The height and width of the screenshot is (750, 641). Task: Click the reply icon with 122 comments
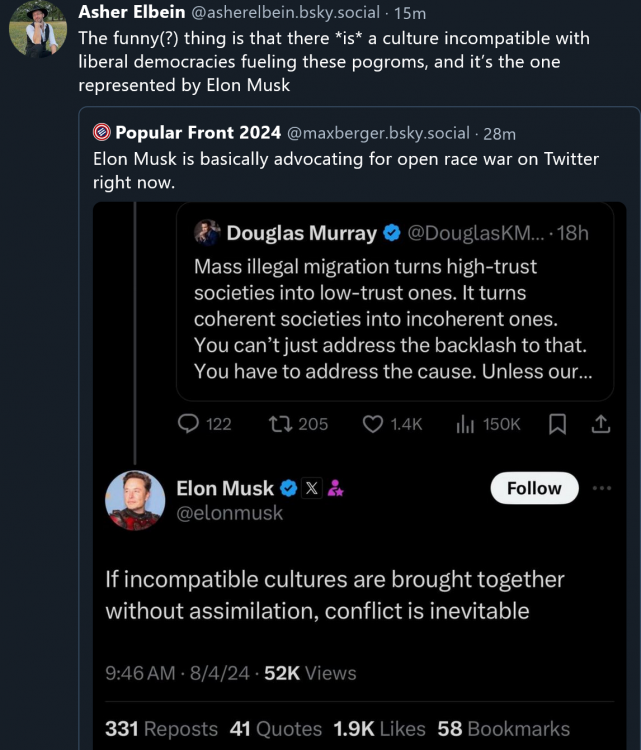tap(188, 424)
